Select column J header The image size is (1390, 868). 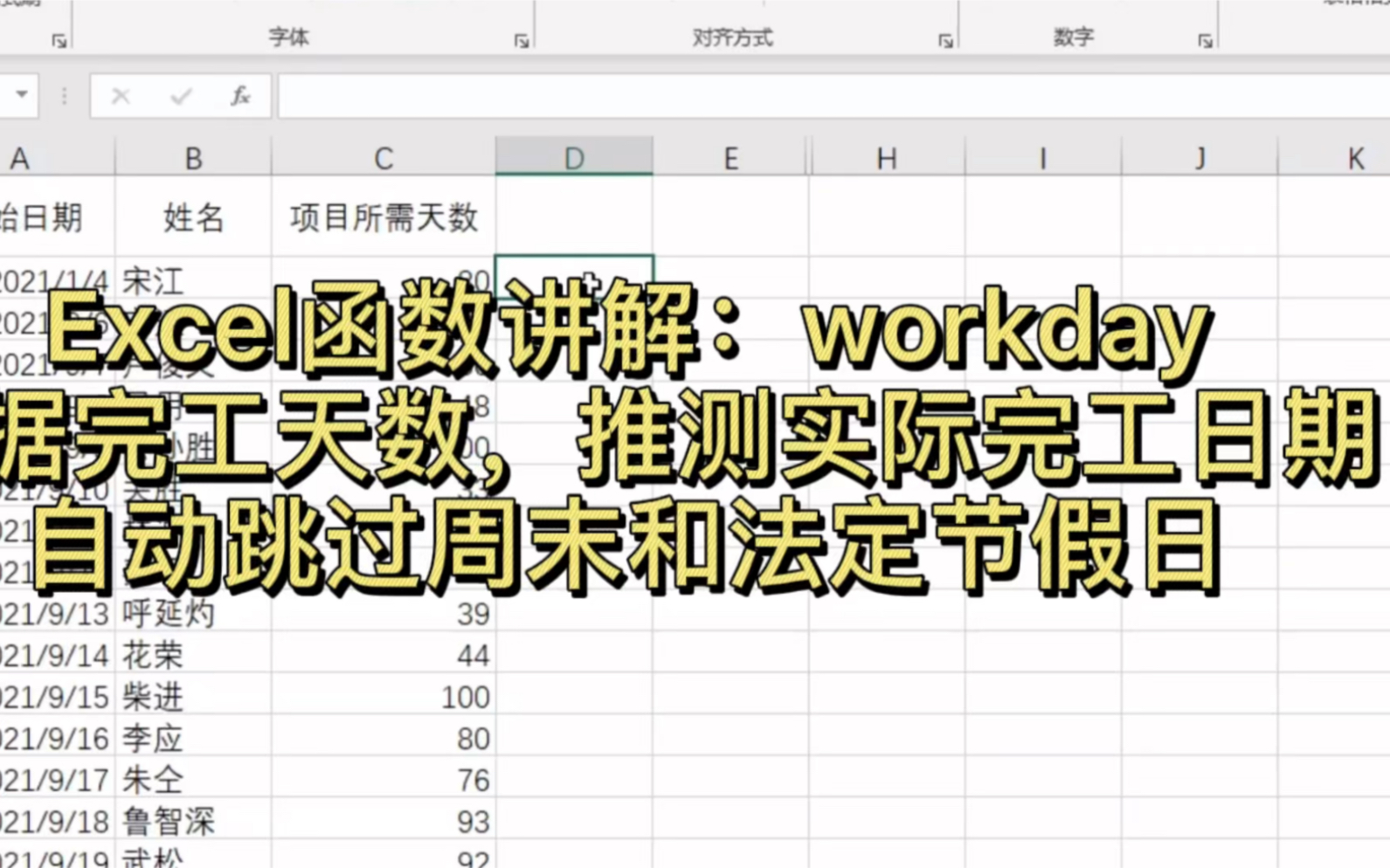coord(1200,158)
